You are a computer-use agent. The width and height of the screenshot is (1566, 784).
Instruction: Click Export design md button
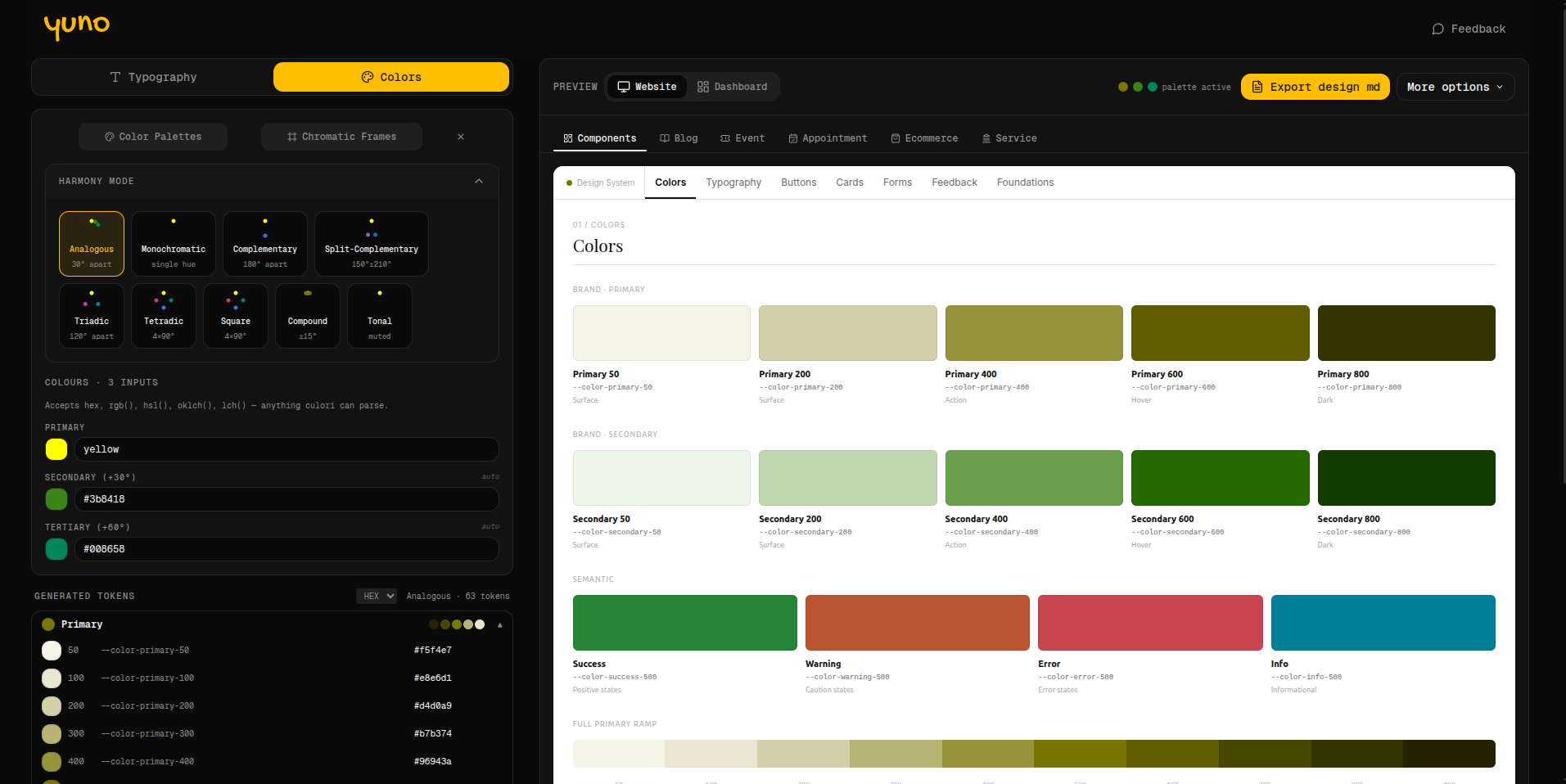(1316, 87)
